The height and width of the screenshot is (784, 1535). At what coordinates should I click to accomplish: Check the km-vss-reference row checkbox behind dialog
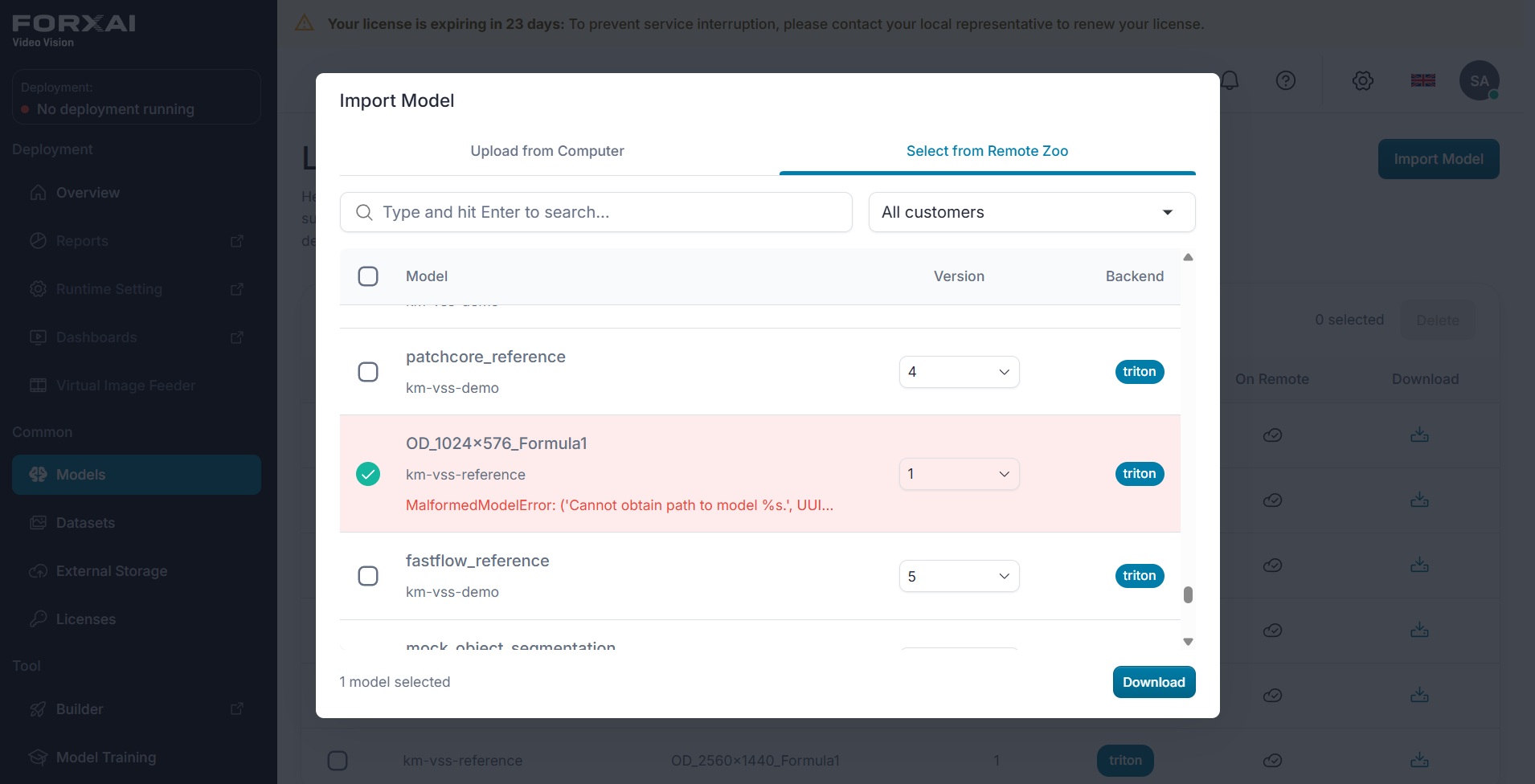tap(338, 760)
